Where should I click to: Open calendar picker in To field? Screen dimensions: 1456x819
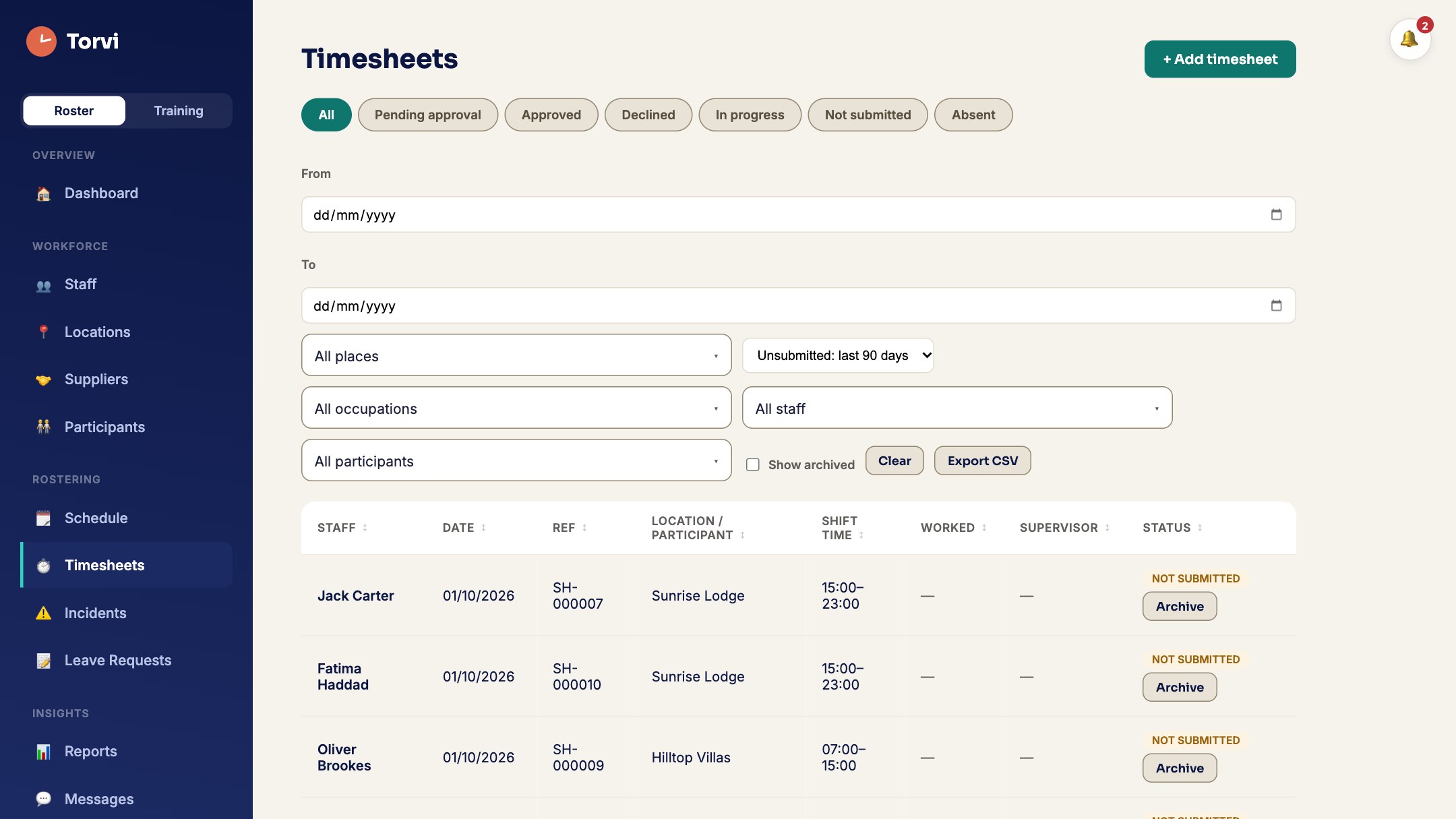click(x=1276, y=305)
